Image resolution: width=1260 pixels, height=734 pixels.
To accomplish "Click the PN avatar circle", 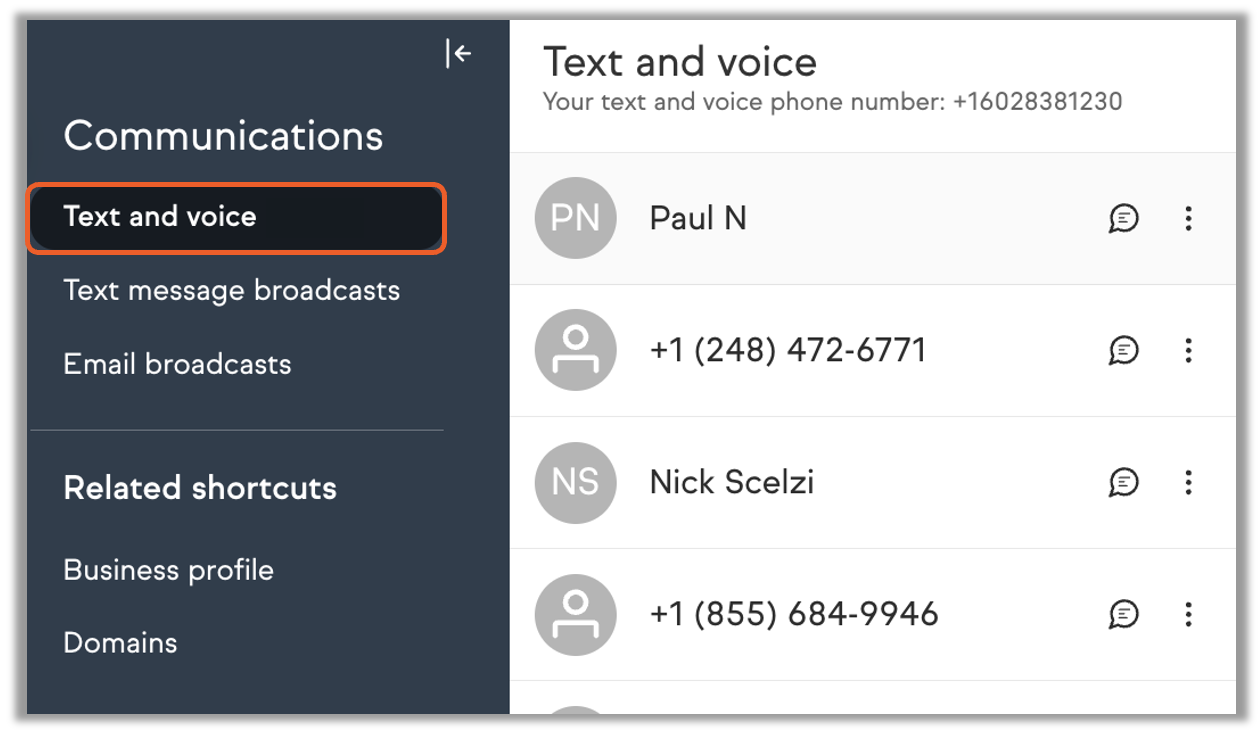I will click(575, 218).
